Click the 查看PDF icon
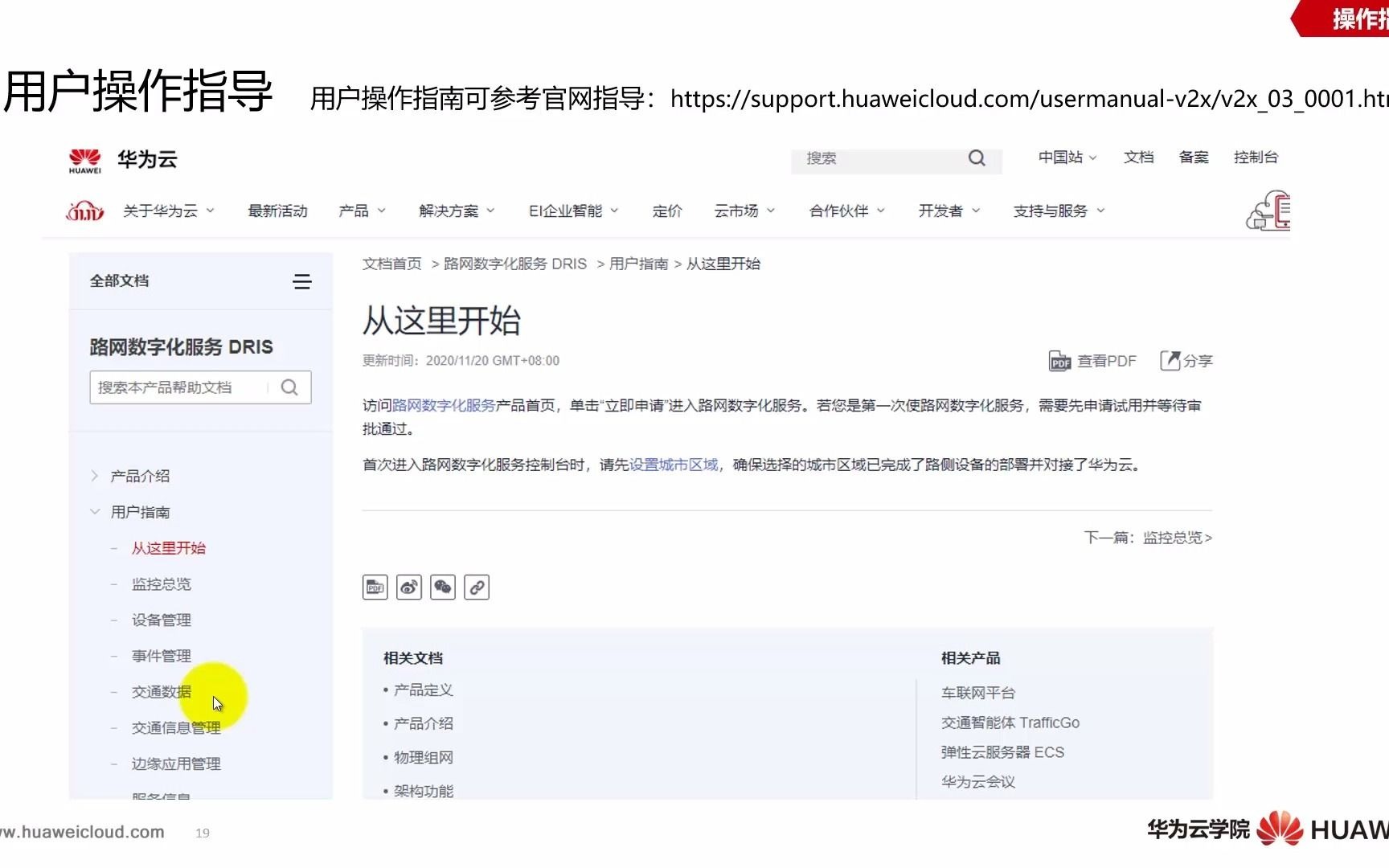 [1093, 360]
